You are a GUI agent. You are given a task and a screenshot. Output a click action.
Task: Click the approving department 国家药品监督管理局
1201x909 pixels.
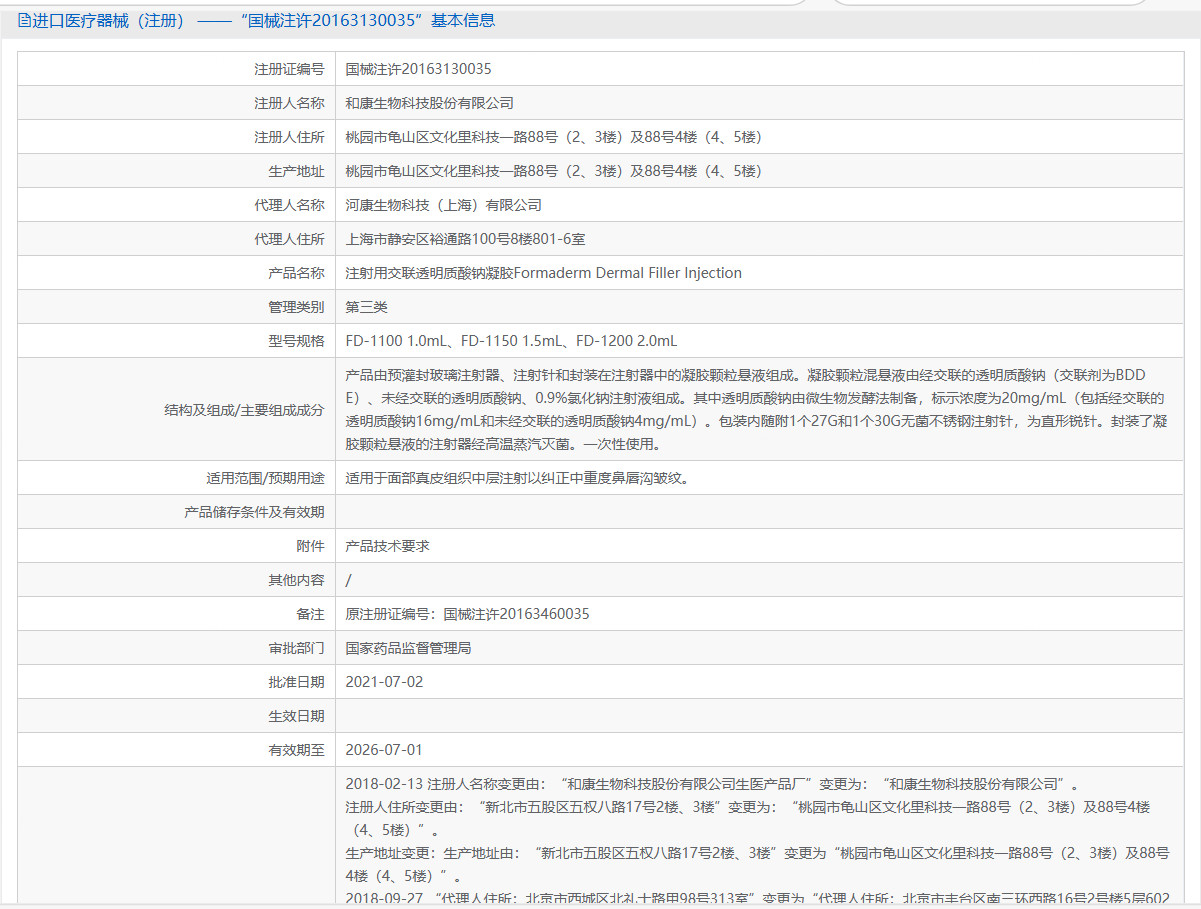[x=408, y=648]
